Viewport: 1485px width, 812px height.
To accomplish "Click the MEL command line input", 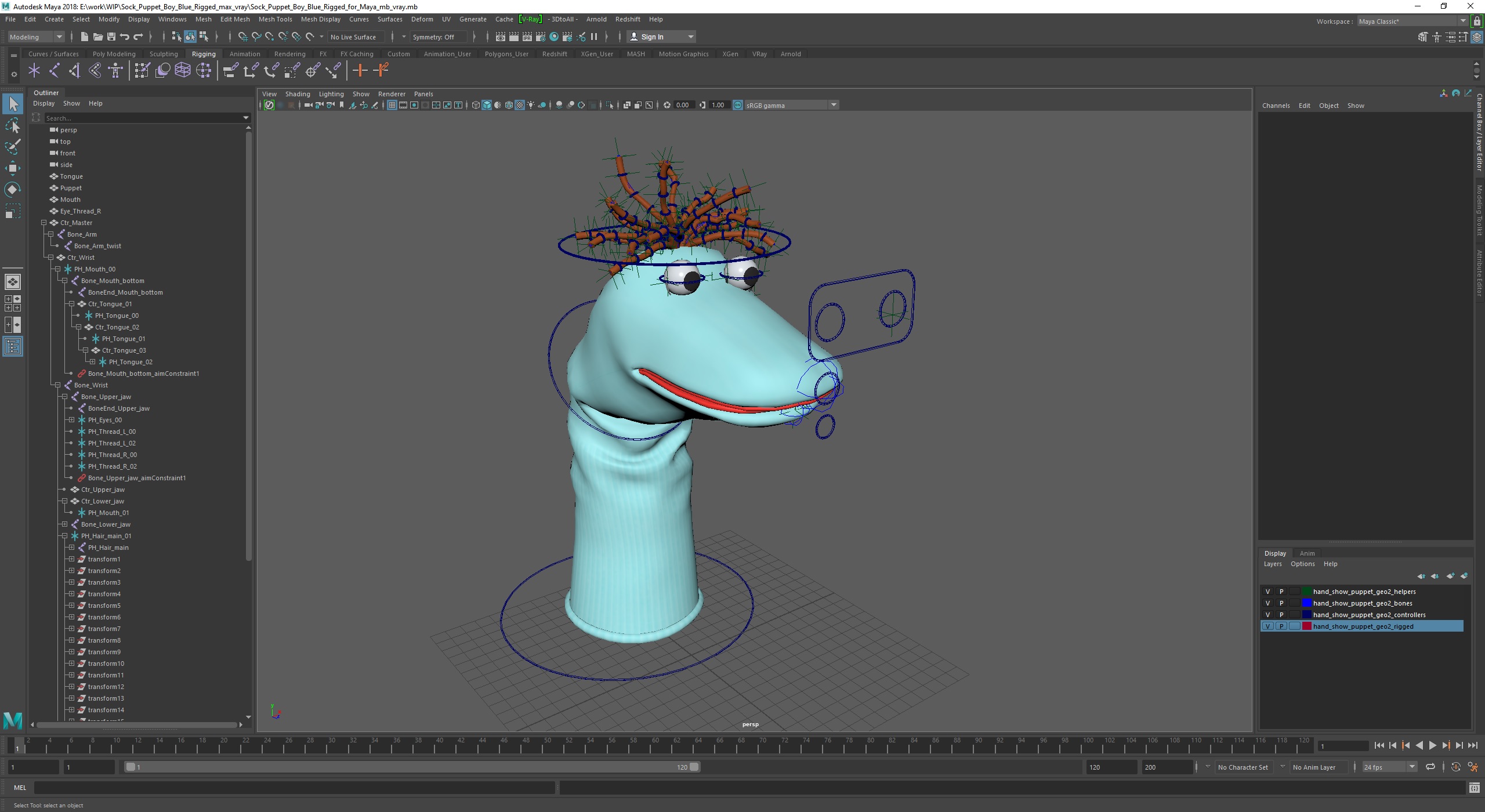I will pos(295,788).
